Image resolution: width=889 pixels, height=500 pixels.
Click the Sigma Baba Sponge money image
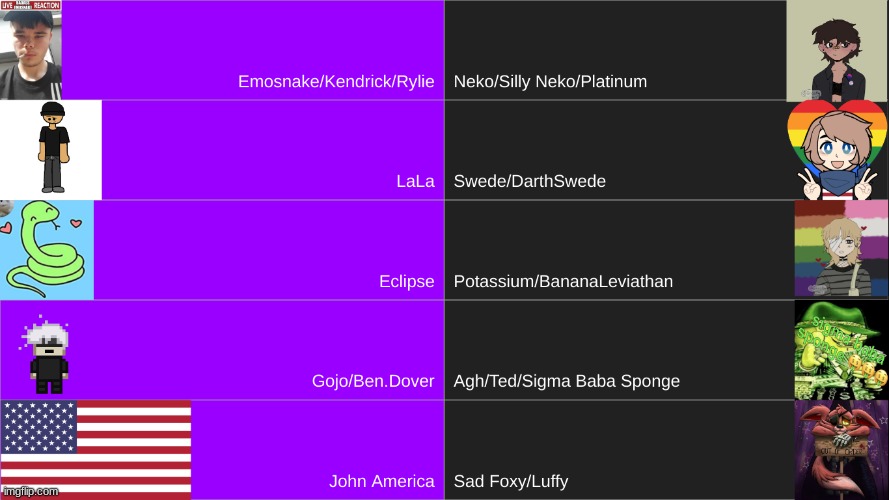(x=841, y=350)
